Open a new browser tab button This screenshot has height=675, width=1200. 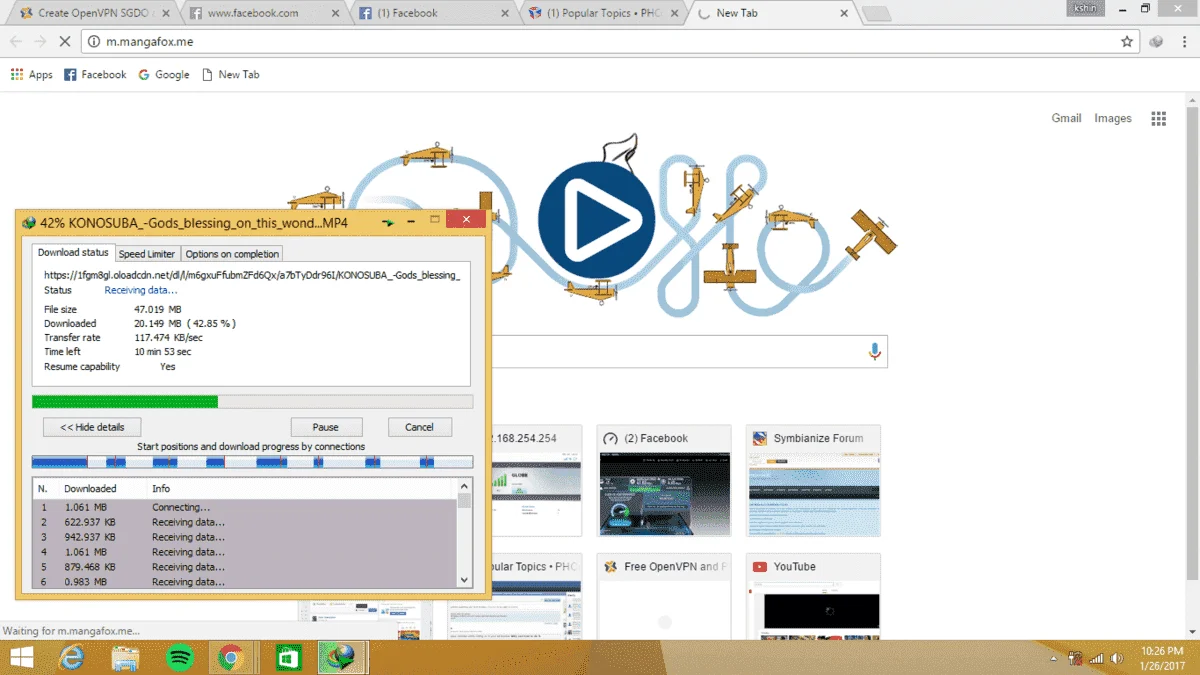(x=877, y=14)
